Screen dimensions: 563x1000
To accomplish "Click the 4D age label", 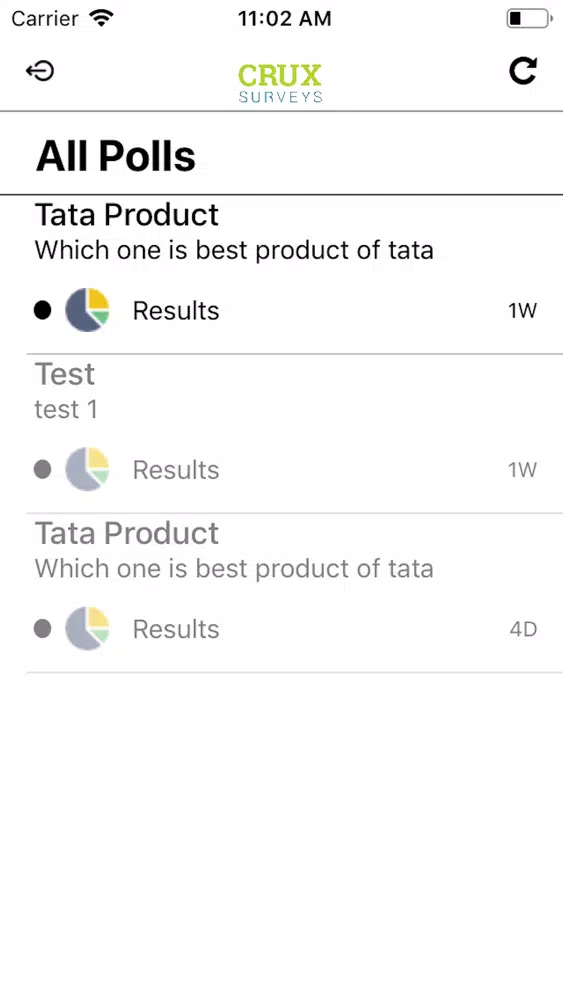I will pyautogui.click(x=523, y=629).
